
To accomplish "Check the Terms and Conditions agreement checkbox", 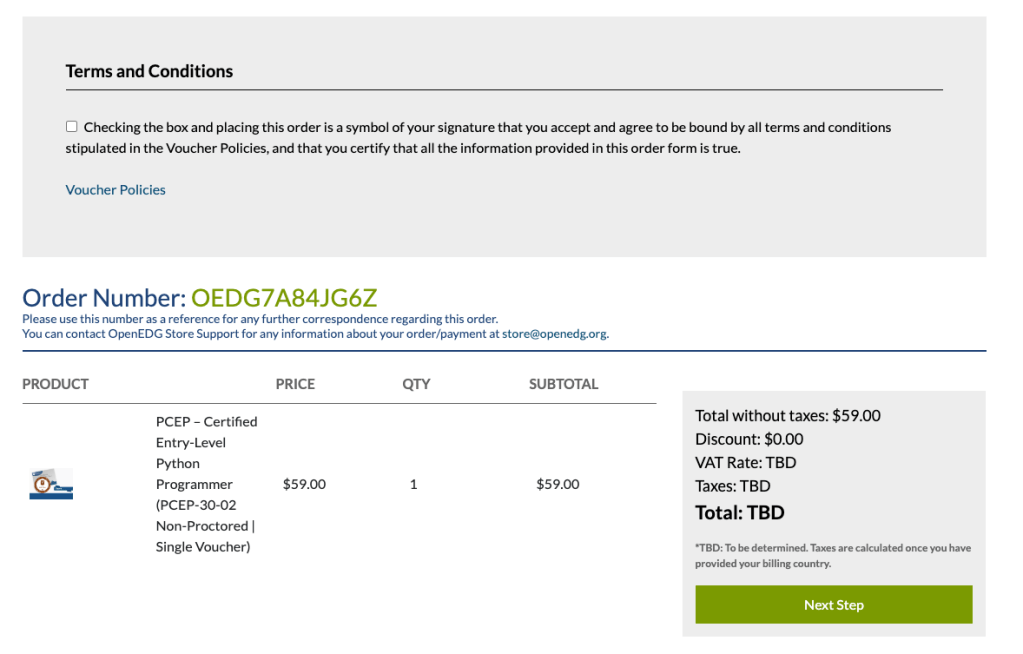I will (x=71, y=127).
